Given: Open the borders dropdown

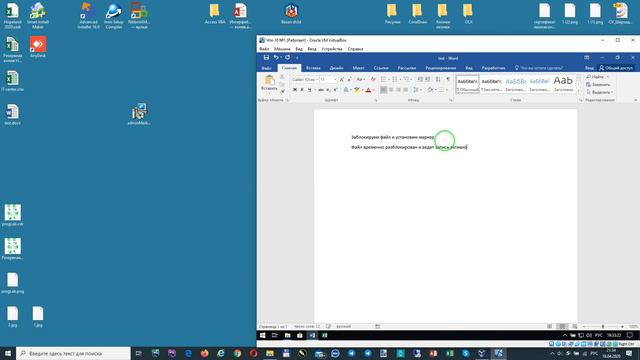Looking at the screenshot, I should pos(443,90).
